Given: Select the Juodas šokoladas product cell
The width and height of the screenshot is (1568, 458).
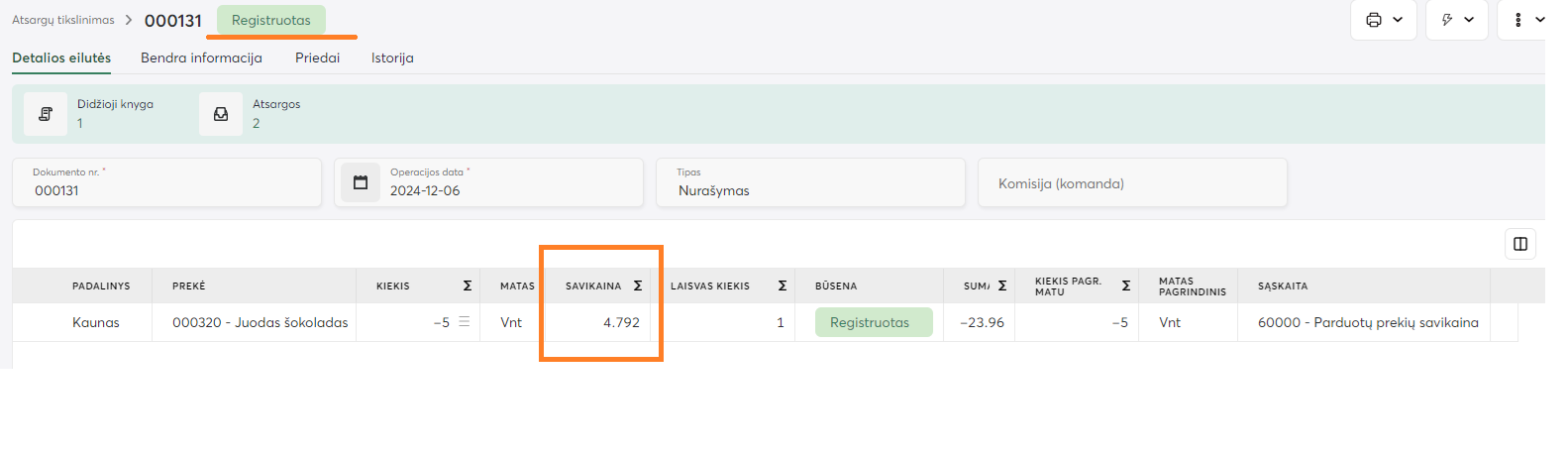Looking at the screenshot, I should (x=260, y=323).
